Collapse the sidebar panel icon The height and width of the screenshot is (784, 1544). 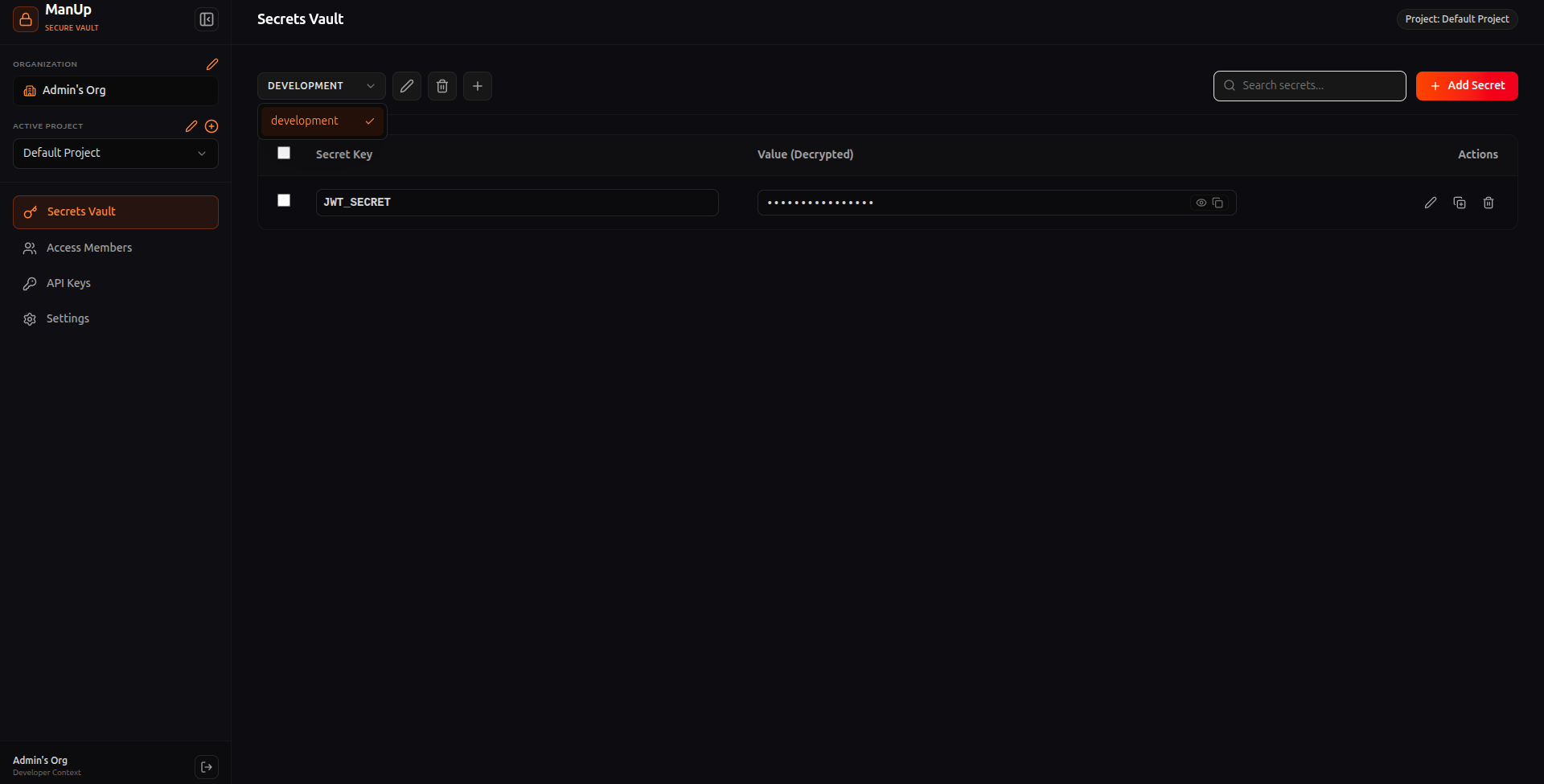207,19
